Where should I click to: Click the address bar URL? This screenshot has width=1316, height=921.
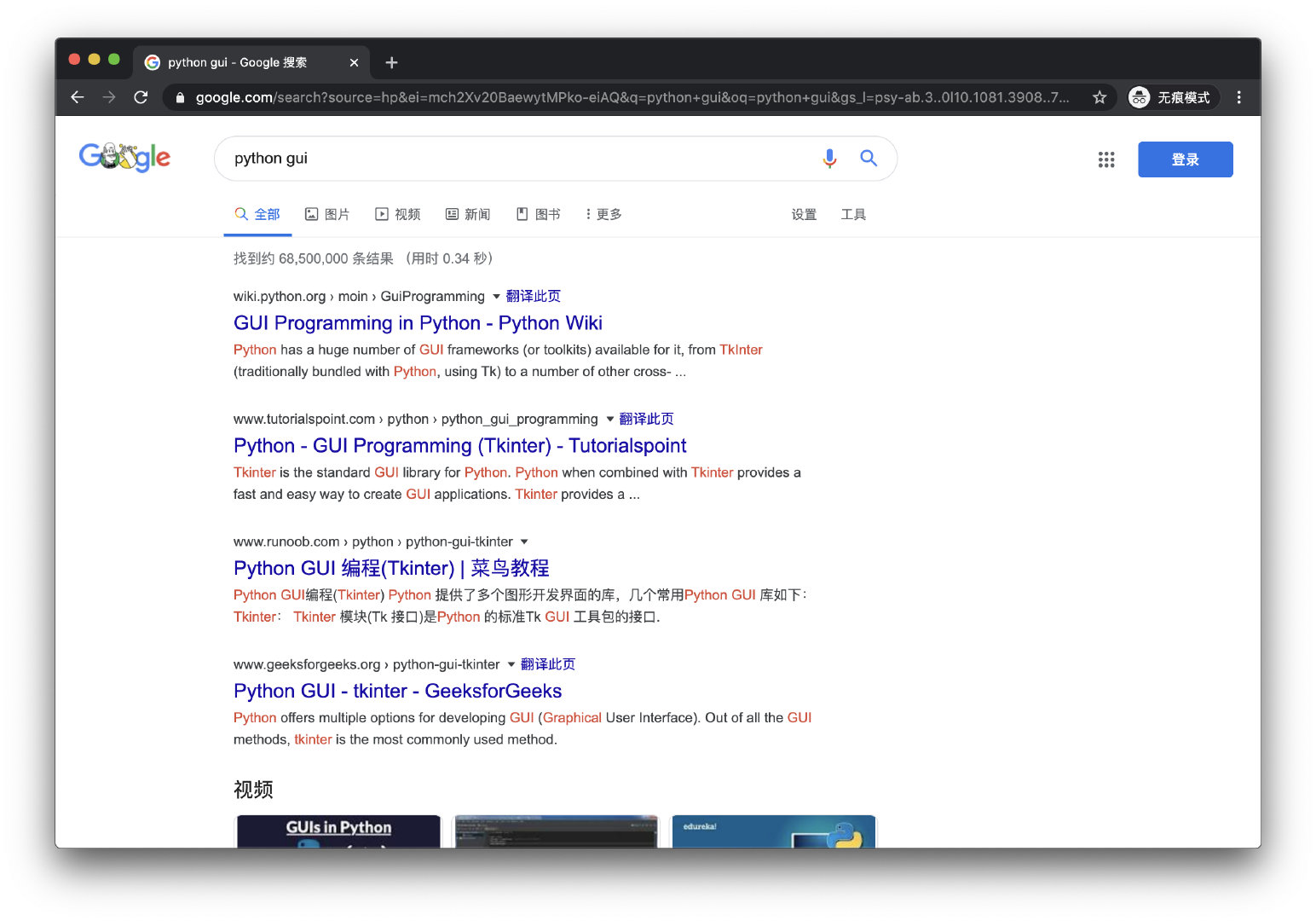pos(632,97)
